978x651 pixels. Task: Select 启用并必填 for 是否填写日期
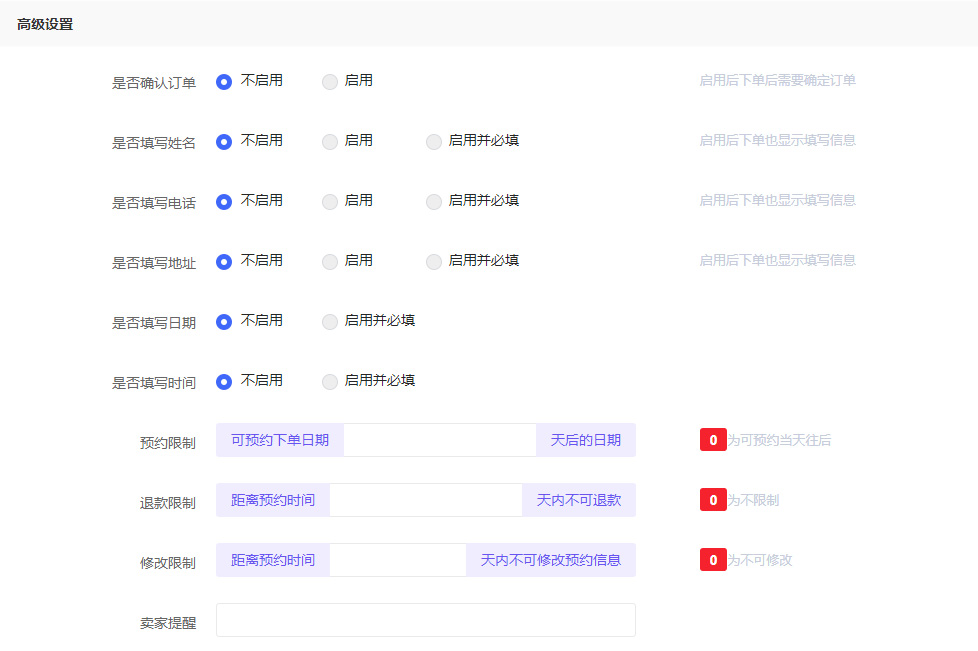[x=330, y=322]
